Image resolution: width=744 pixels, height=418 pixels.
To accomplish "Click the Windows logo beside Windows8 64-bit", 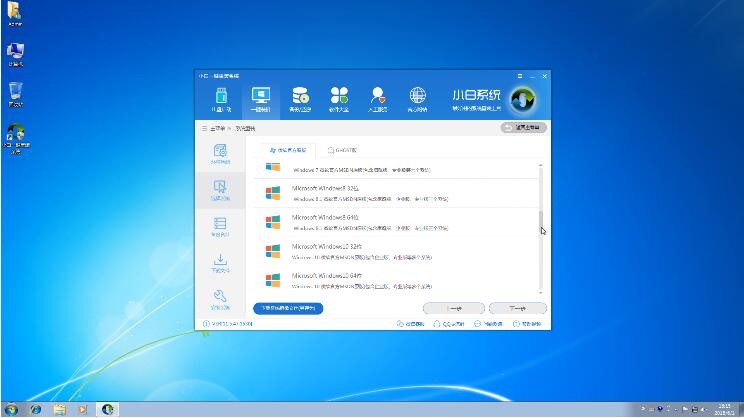I will tap(273, 222).
